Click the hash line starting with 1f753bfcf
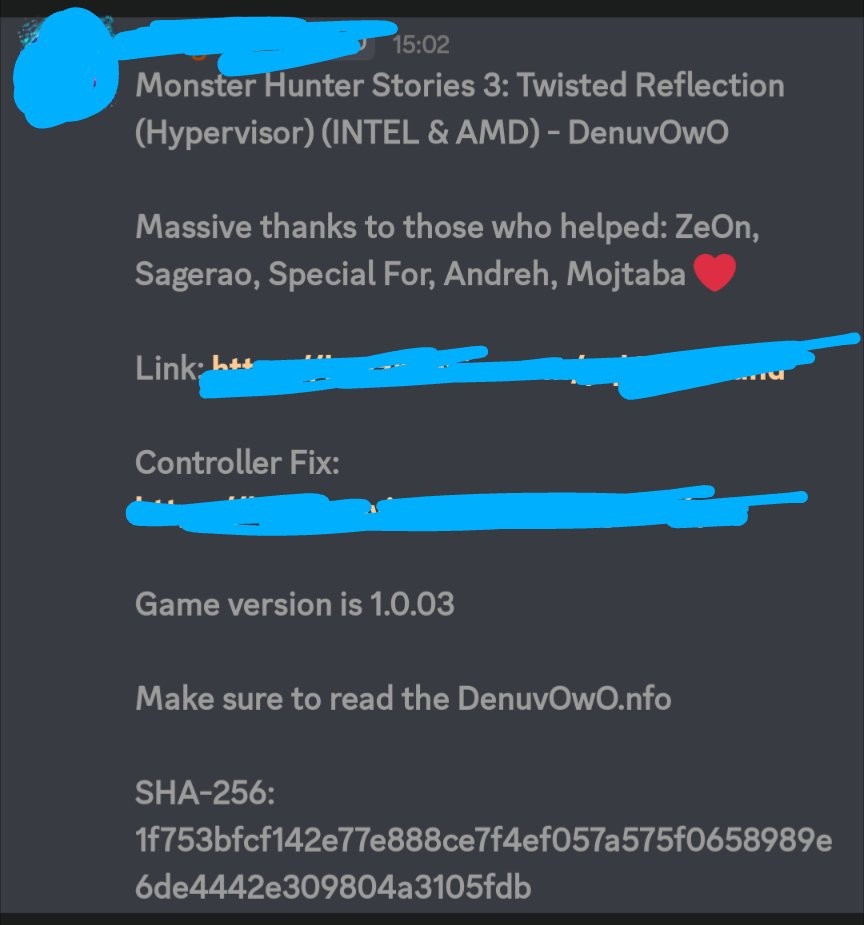This screenshot has height=925, width=864. coord(484,839)
